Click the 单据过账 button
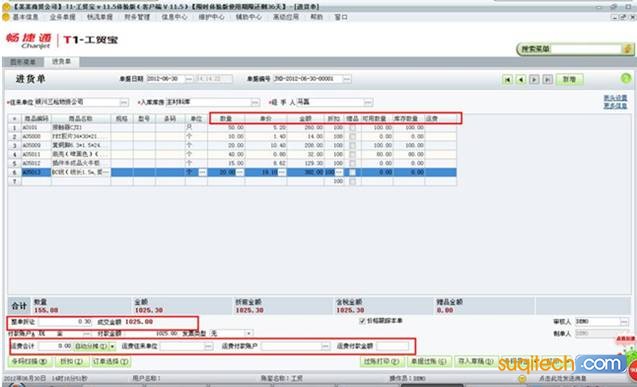 (428, 361)
